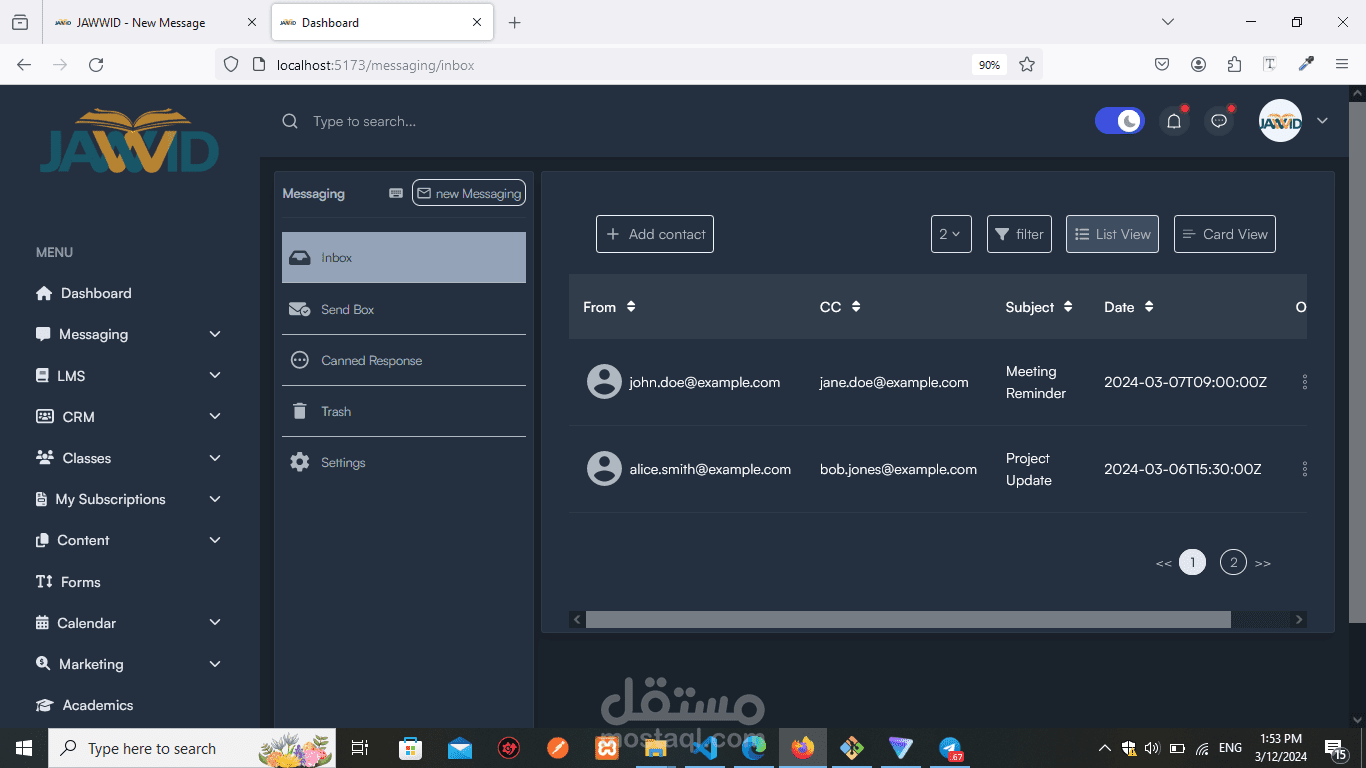Switch to Card View
The height and width of the screenshot is (768, 1366).
[x=1225, y=234]
